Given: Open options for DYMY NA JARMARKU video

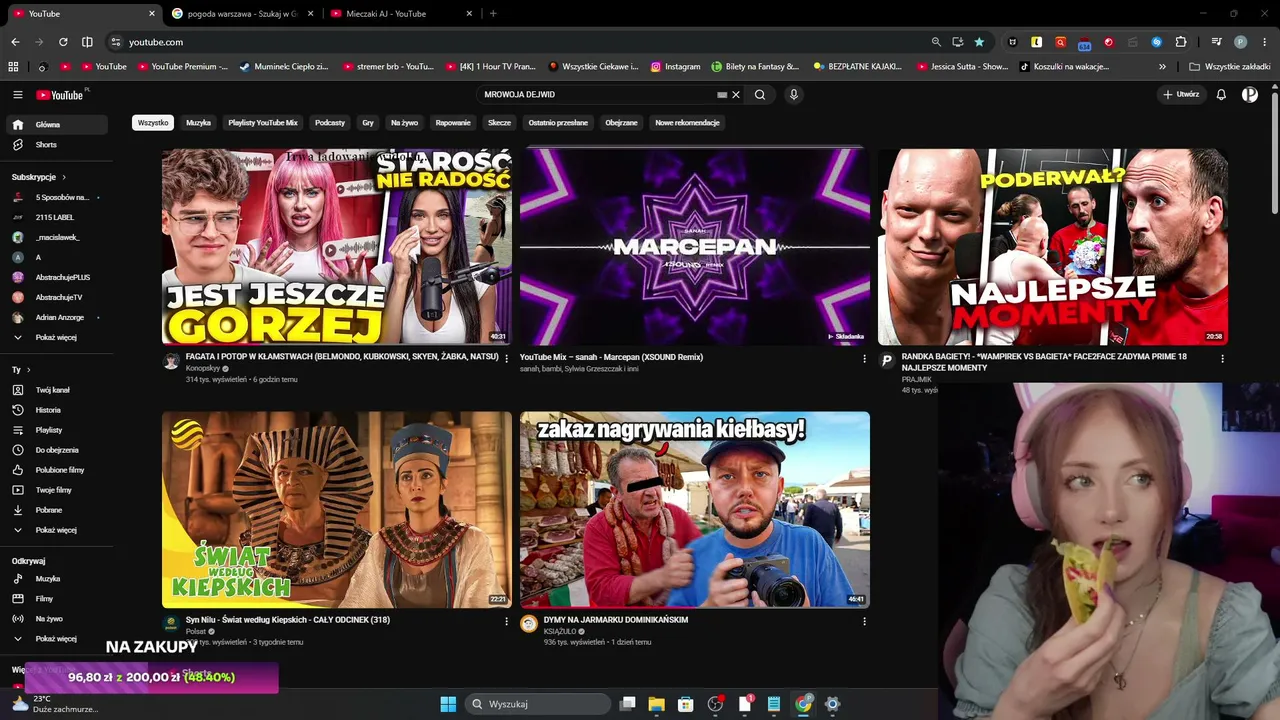Looking at the screenshot, I should pos(865,621).
